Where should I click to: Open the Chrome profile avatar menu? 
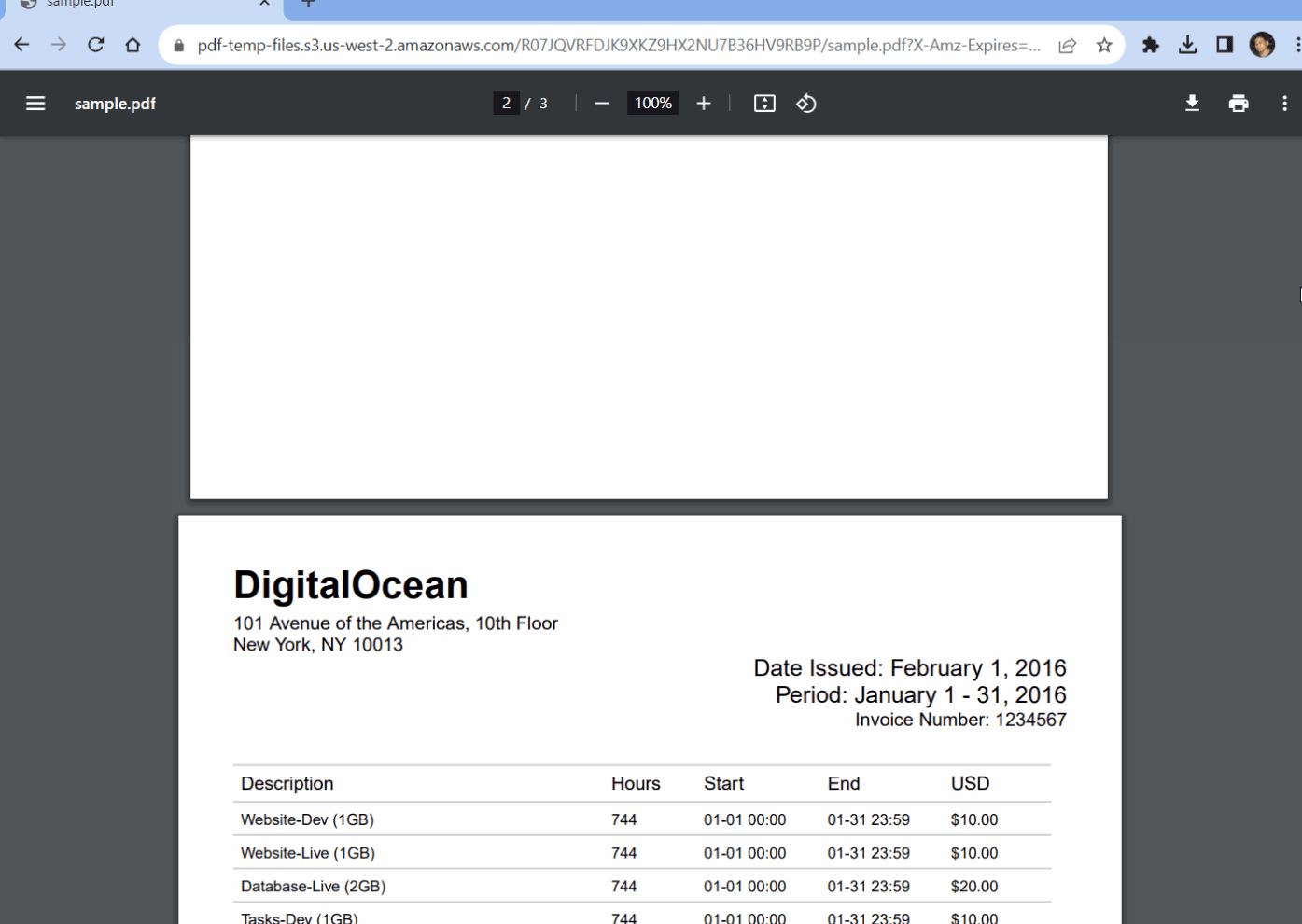(x=1262, y=45)
